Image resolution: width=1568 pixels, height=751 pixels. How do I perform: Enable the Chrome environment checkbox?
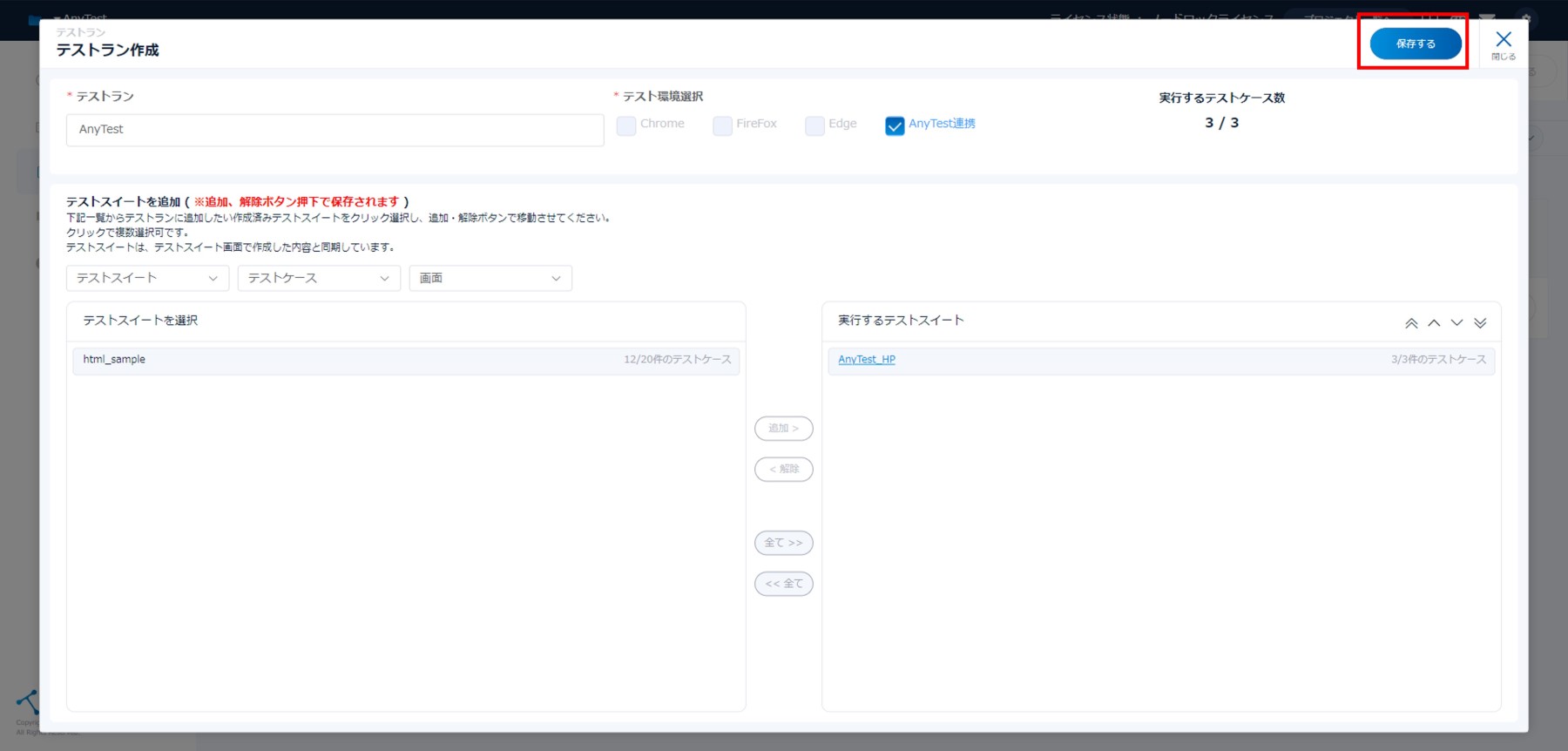tap(626, 125)
